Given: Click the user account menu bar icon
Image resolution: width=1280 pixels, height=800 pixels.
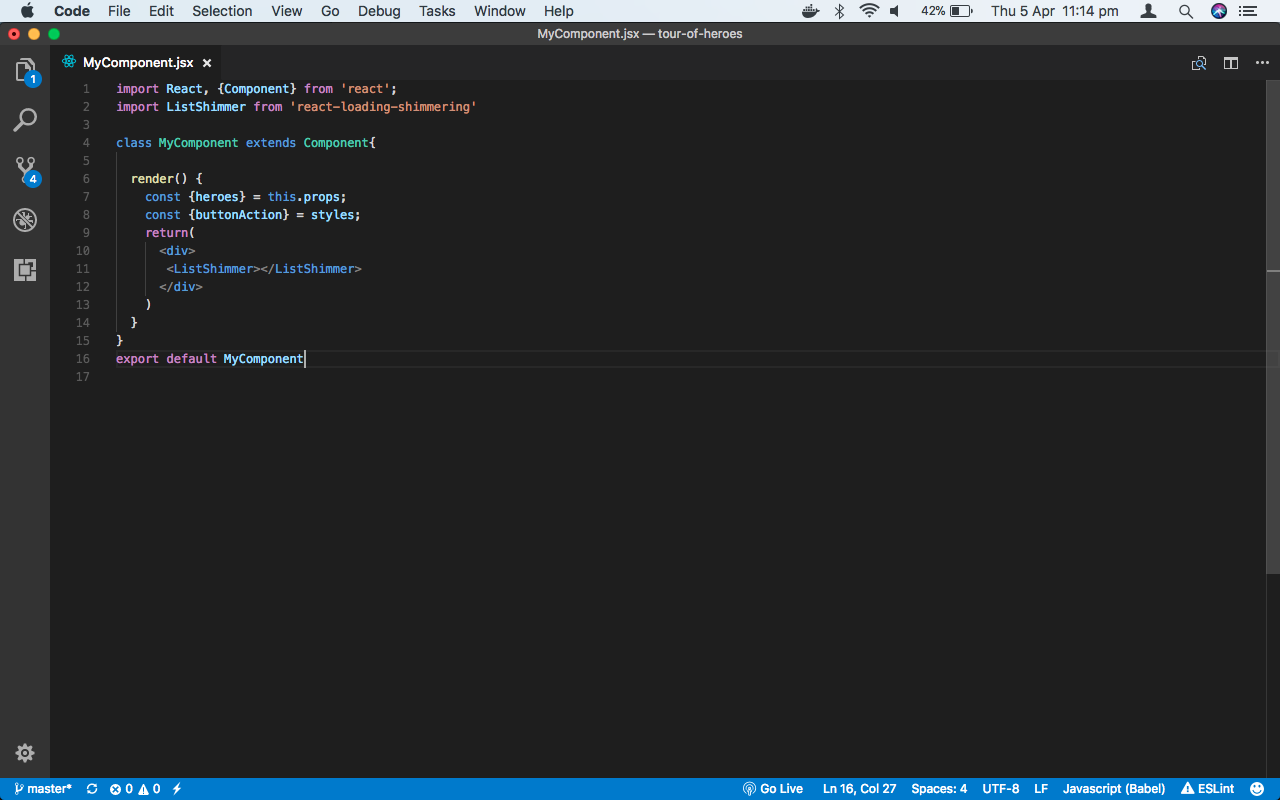Looking at the screenshot, I should coord(1149,11).
